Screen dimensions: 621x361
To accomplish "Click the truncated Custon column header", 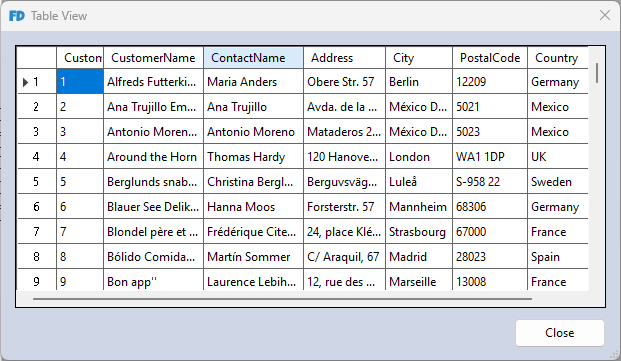I will [x=80, y=58].
